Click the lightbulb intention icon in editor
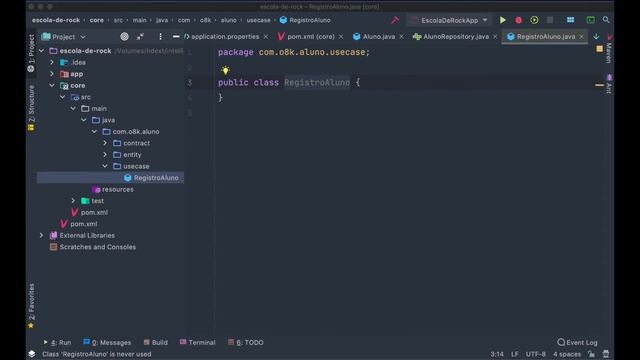Image resolution: width=640 pixels, height=360 pixels. [x=225, y=70]
